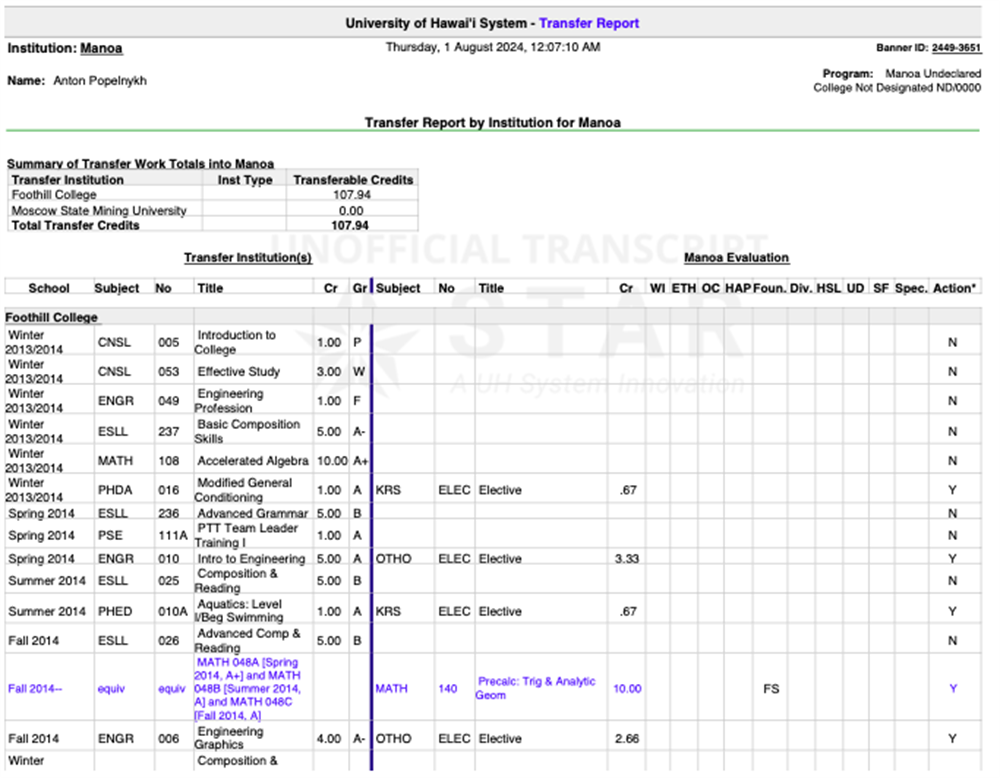Click the "HAP" column header
The width and height of the screenshot is (1000, 778).
pos(738,288)
